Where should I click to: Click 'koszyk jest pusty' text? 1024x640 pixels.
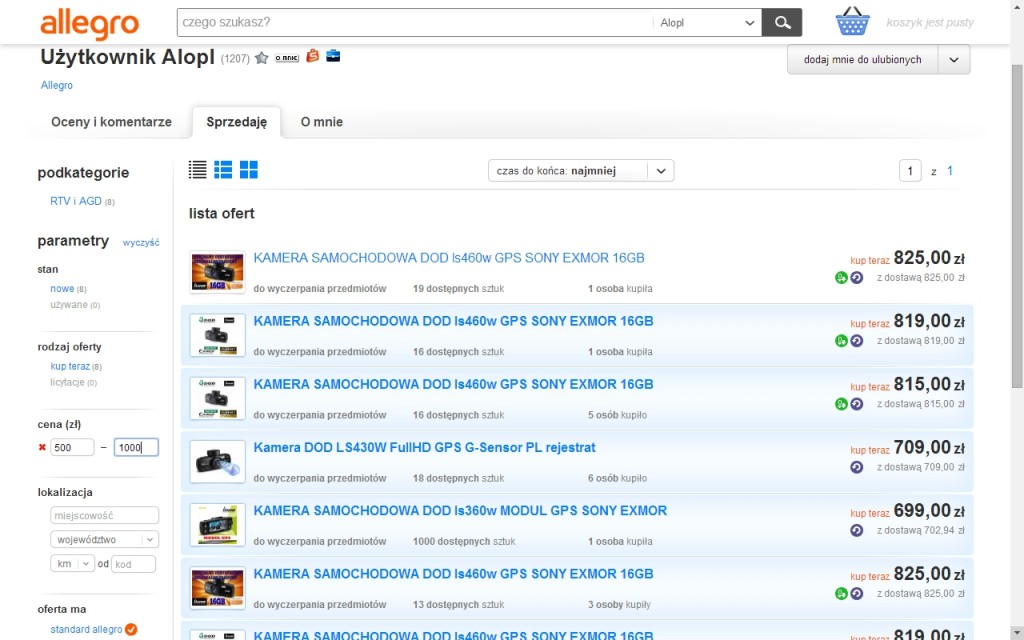(x=930, y=23)
